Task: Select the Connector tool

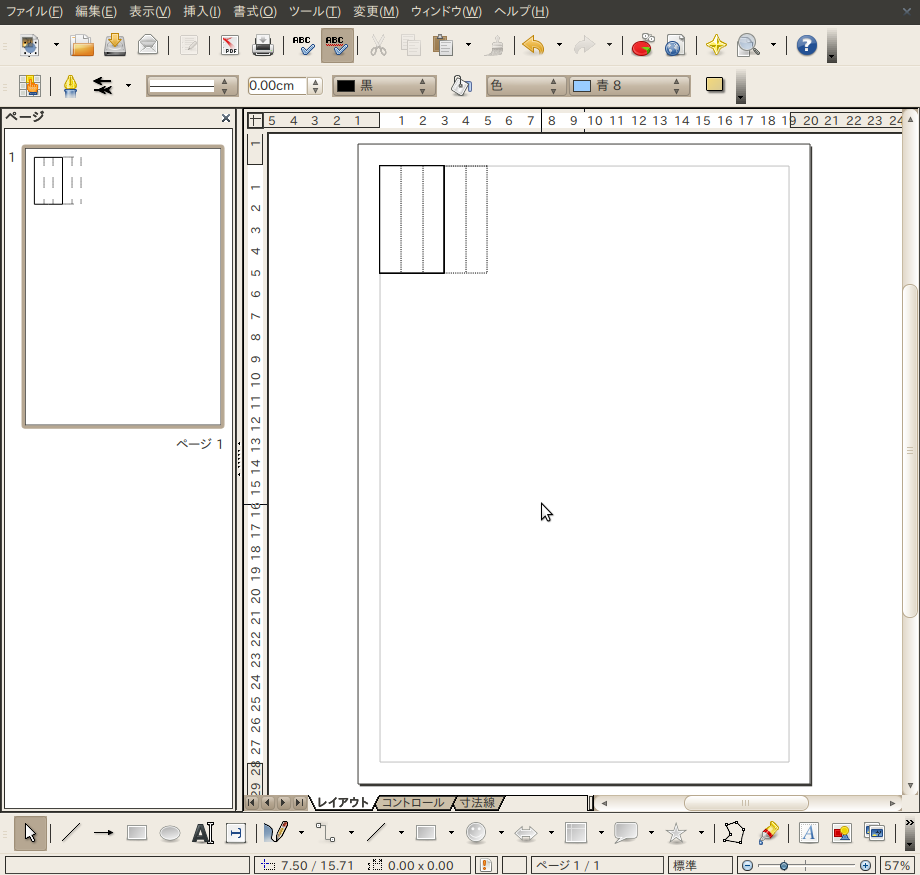Action: pyautogui.click(x=326, y=832)
